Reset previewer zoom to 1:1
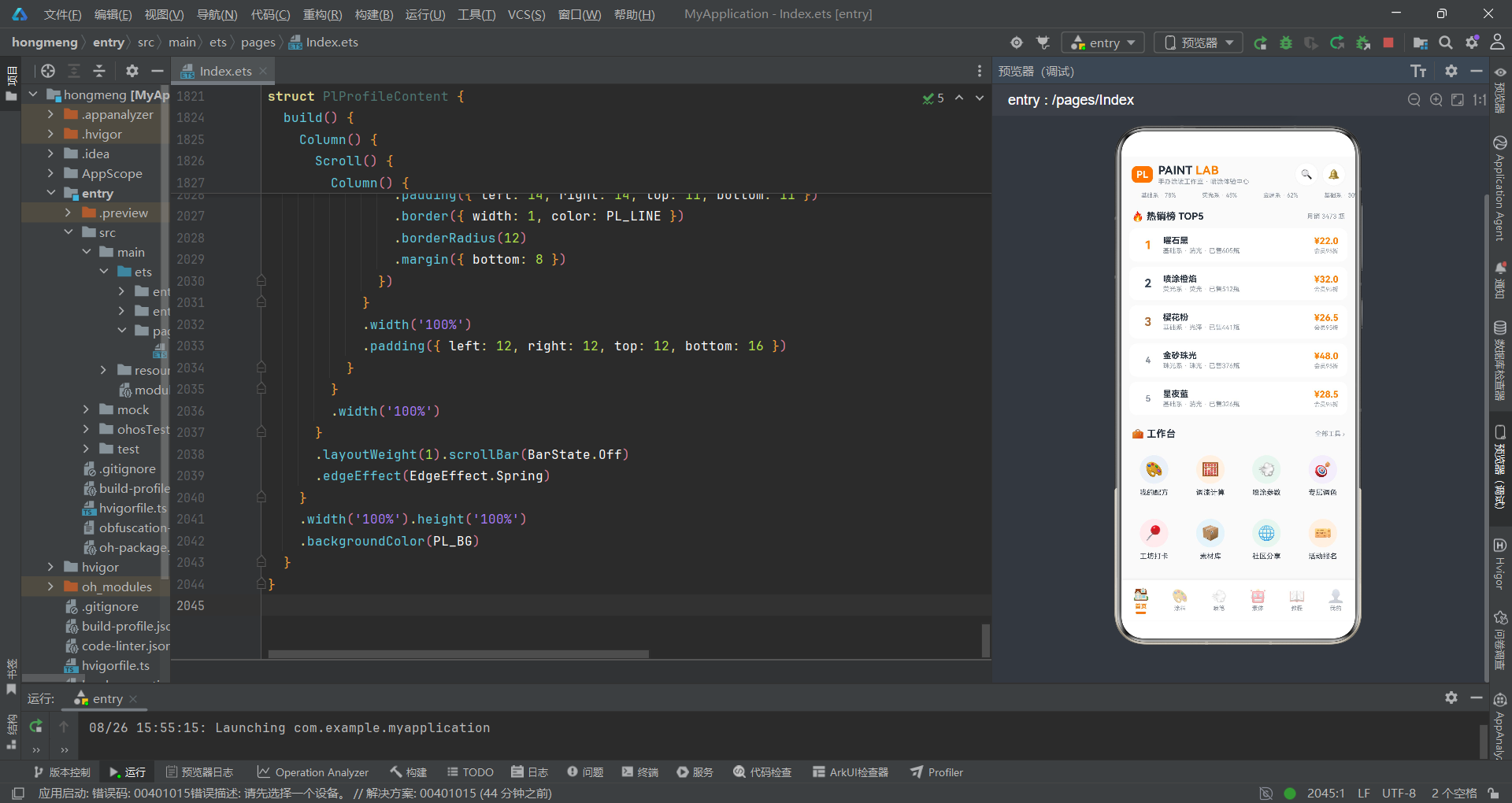 tap(1480, 100)
